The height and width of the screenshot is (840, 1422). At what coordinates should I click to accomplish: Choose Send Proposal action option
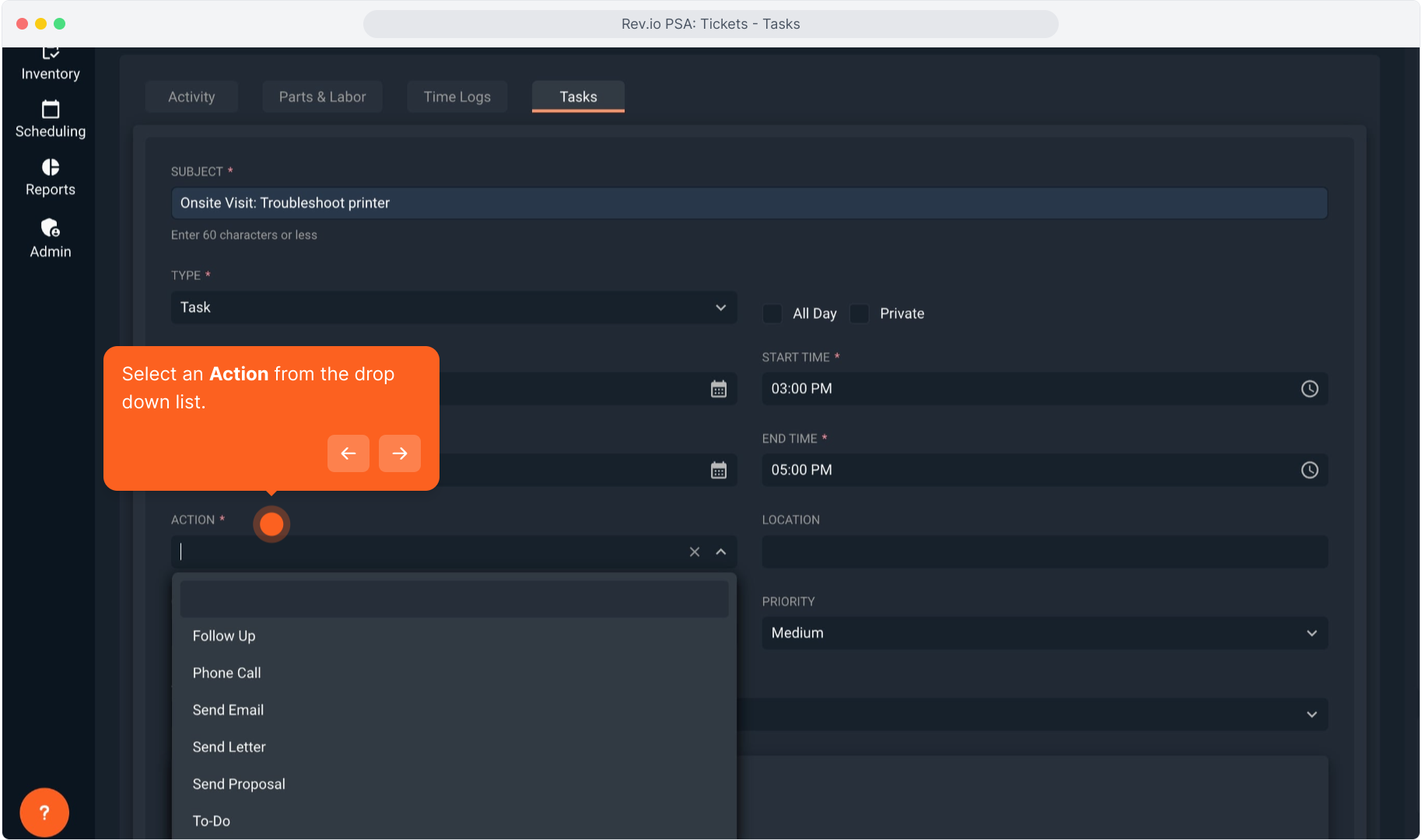(239, 784)
